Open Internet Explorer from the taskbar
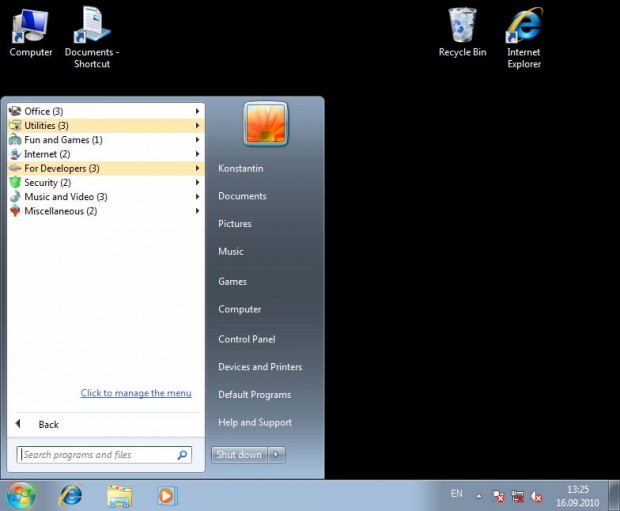 click(71, 496)
